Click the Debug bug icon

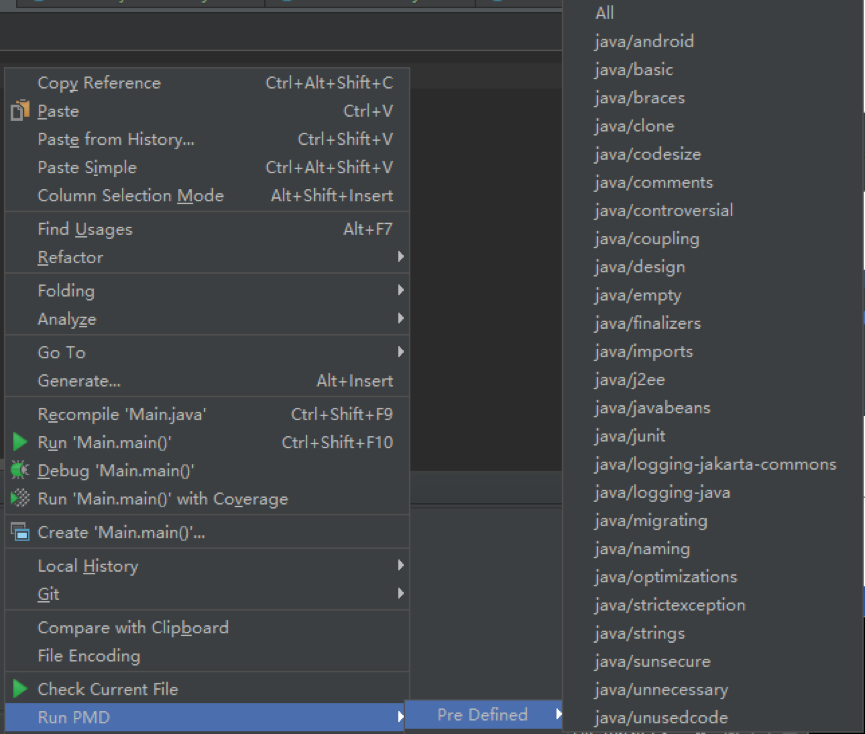[20, 470]
